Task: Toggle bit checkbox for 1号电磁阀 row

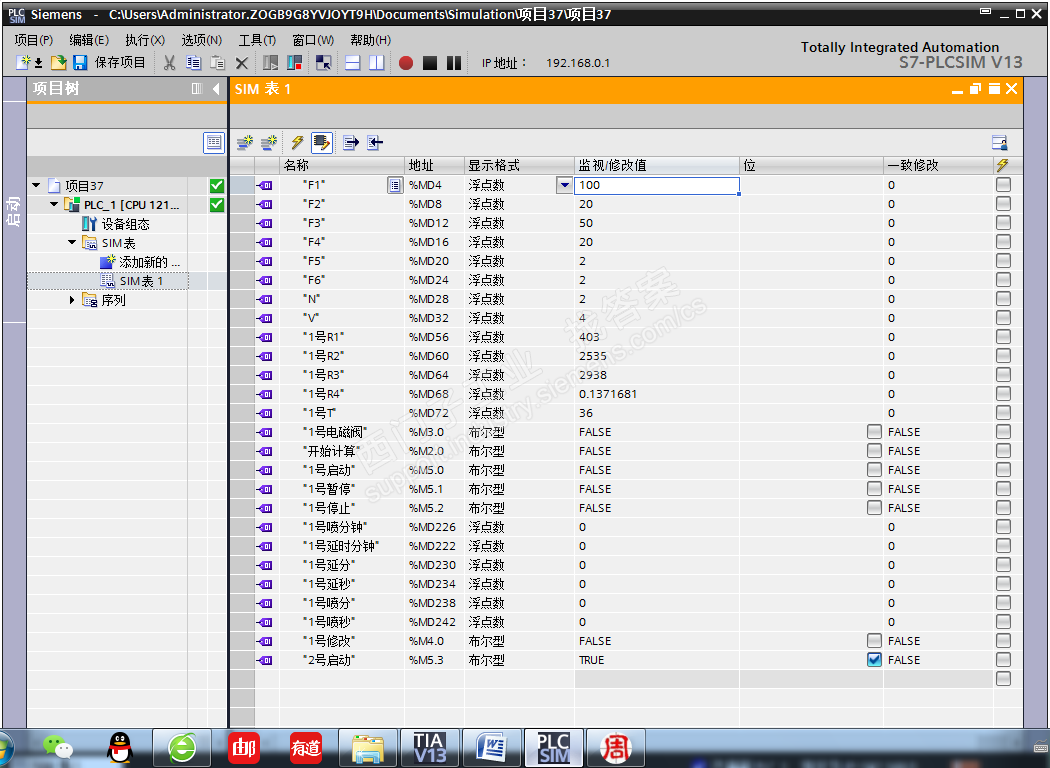Action: coord(874,432)
